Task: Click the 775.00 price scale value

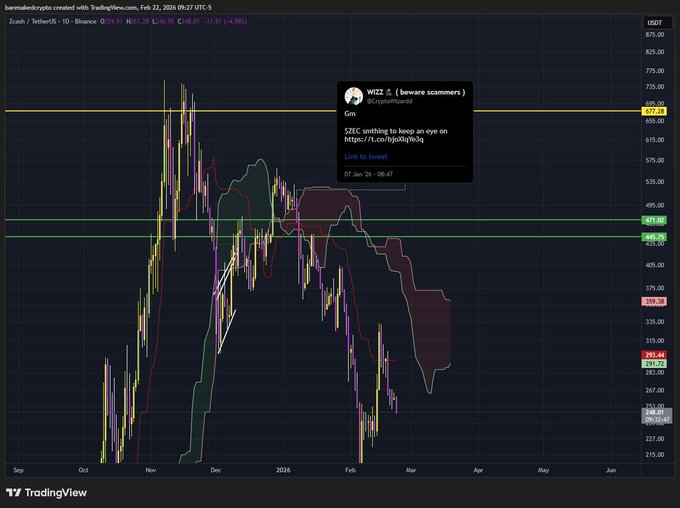Action: tap(654, 71)
